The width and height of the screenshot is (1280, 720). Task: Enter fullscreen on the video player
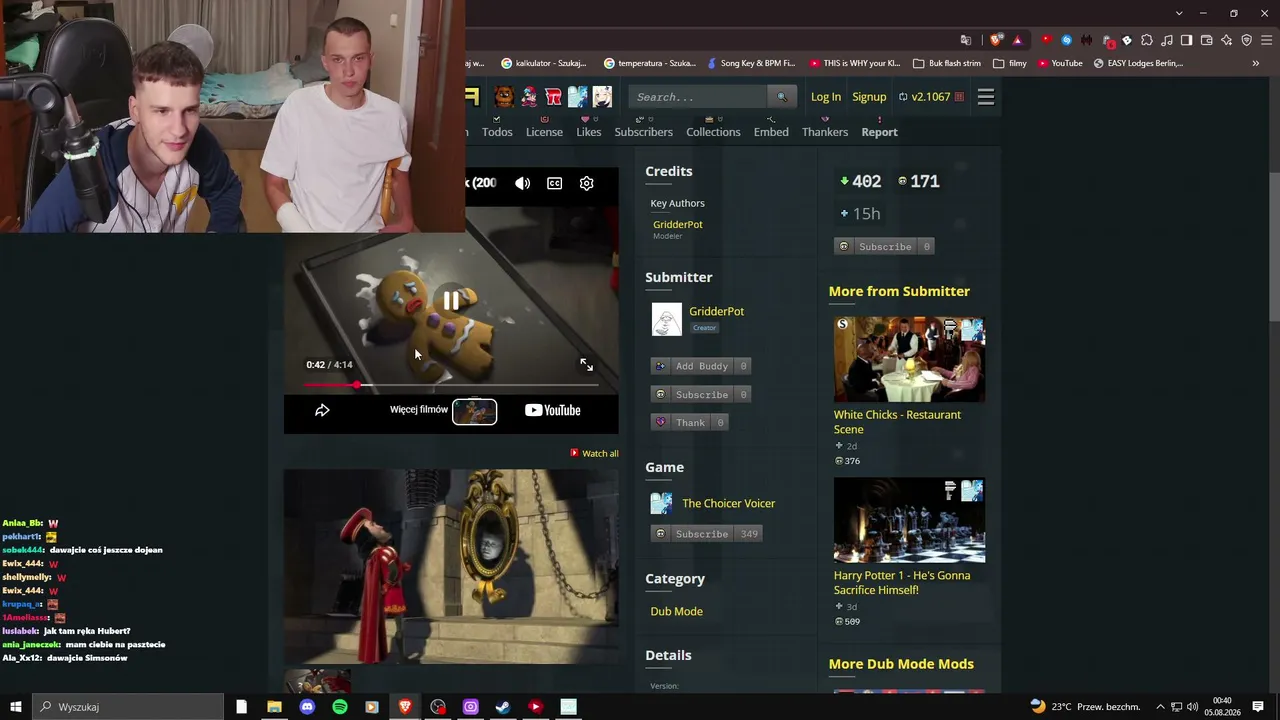point(587,365)
